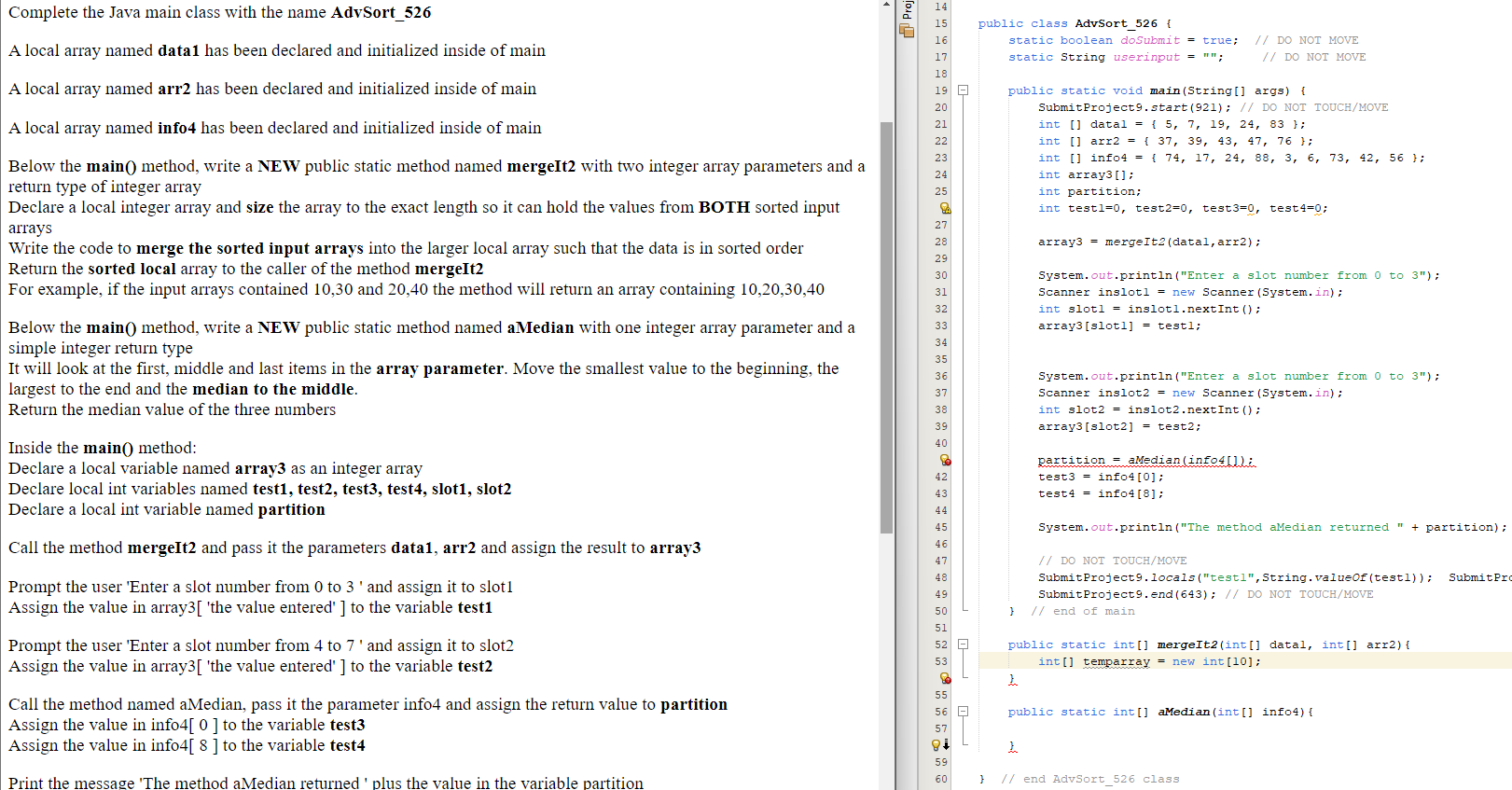Click 'int partition;' declaration
The width and height of the screenshot is (1512, 790).
[x=1090, y=191]
